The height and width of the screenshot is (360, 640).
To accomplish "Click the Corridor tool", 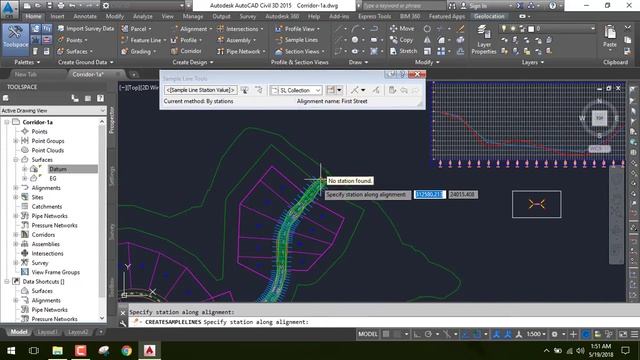I will [x=187, y=51].
